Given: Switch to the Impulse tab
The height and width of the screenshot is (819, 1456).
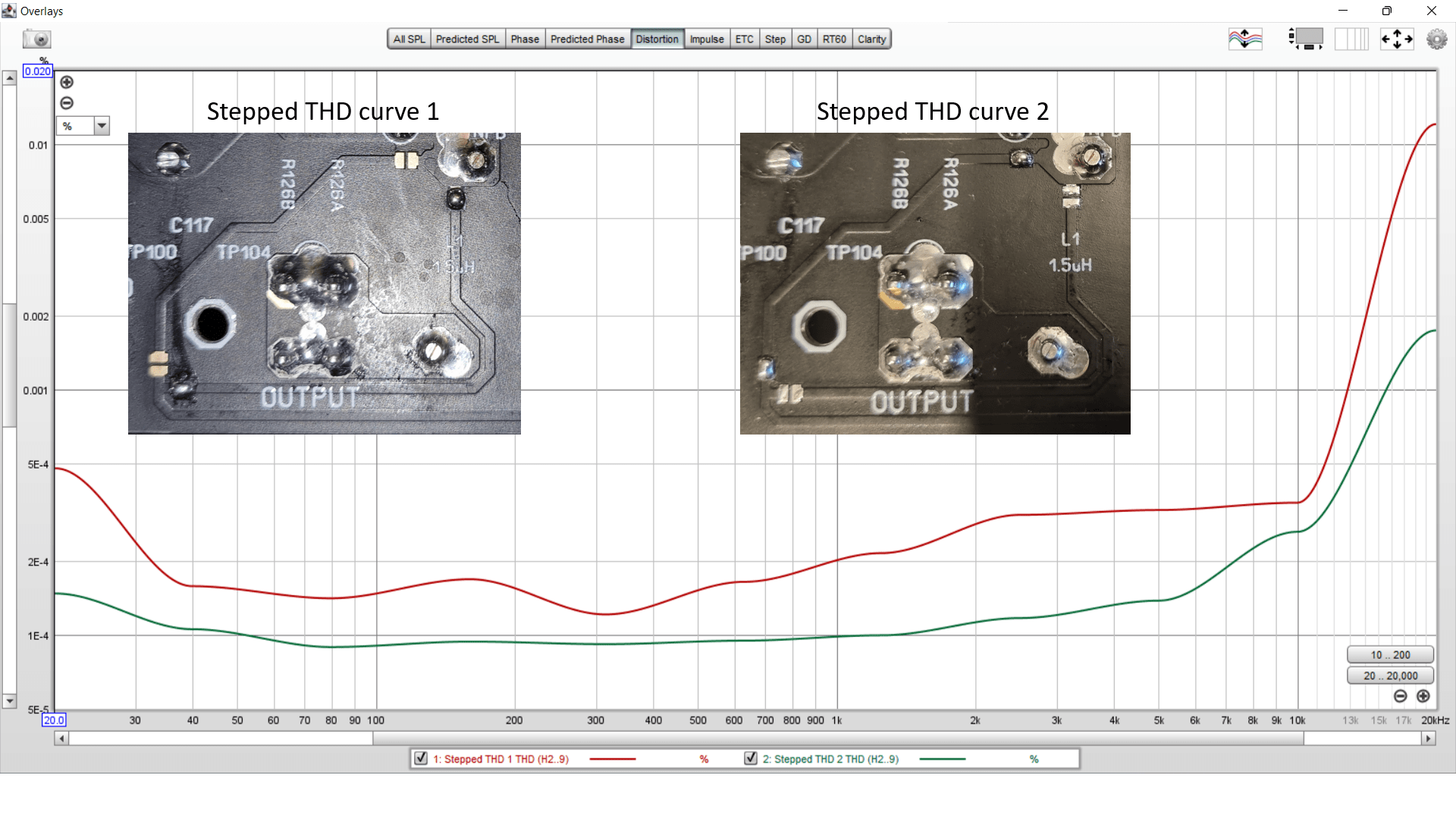Looking at the screenshot, I should point(707,39).
